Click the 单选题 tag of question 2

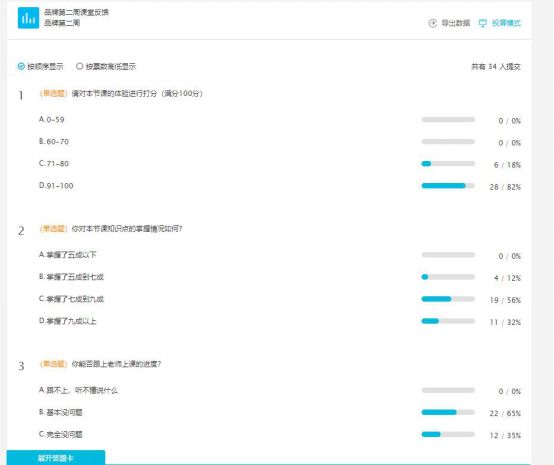53,229
